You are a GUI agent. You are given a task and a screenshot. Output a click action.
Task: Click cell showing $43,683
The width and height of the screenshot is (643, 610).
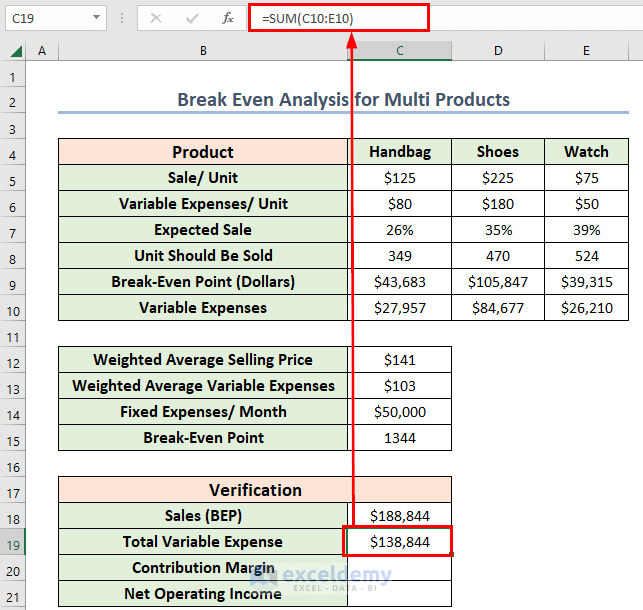coord(400,282)
